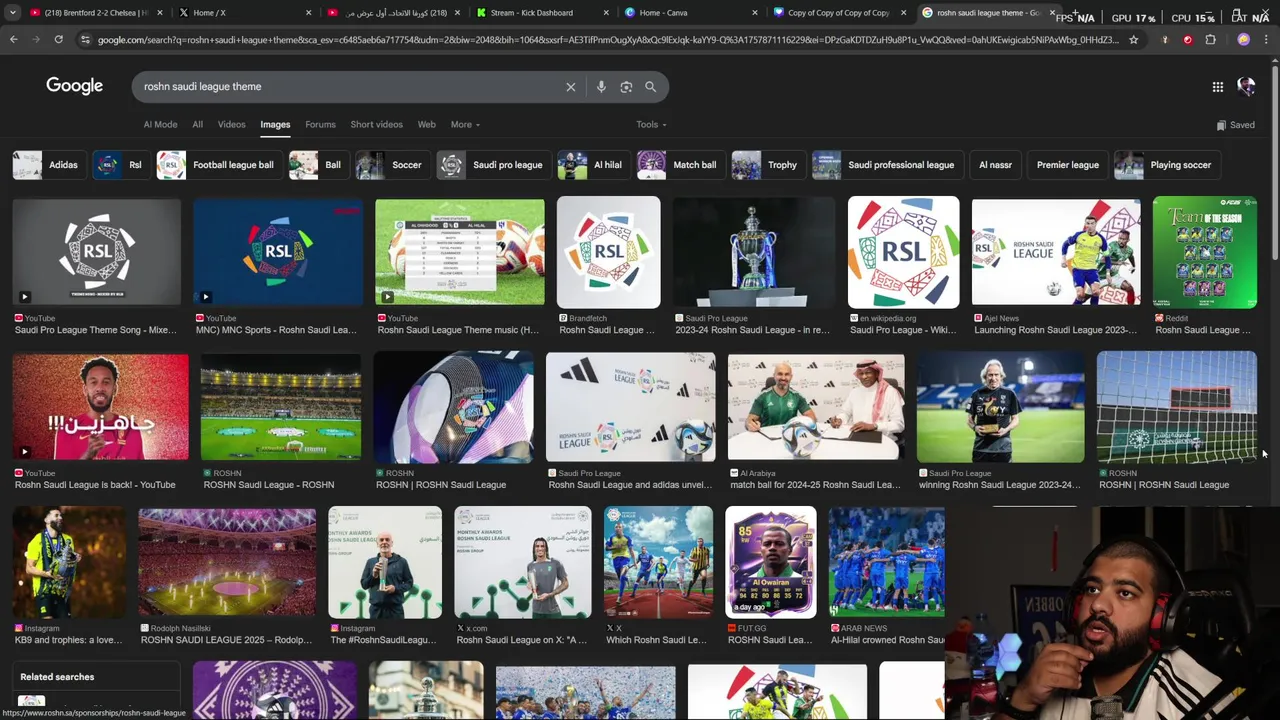Click the browser profile avatar in toolbar
1280x720 pixels.
1243,40
